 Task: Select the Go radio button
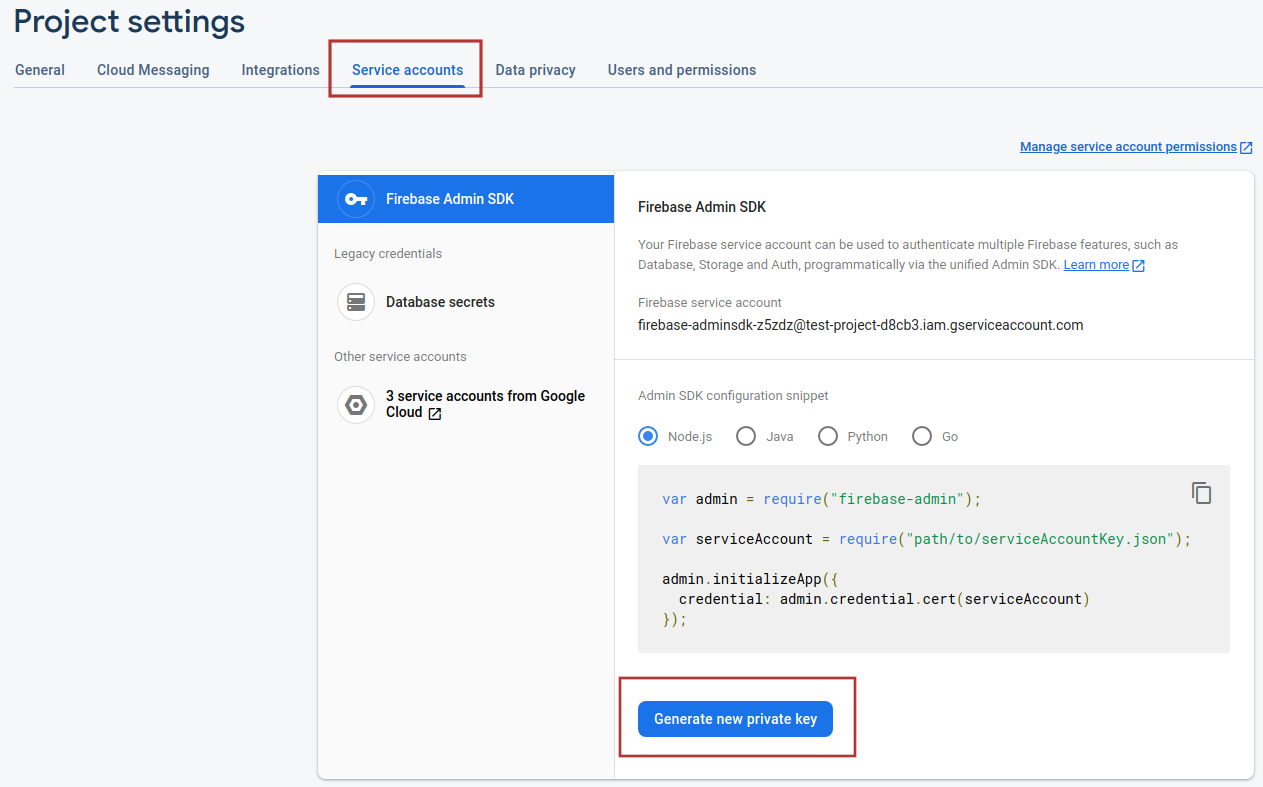tap(922, 436)
